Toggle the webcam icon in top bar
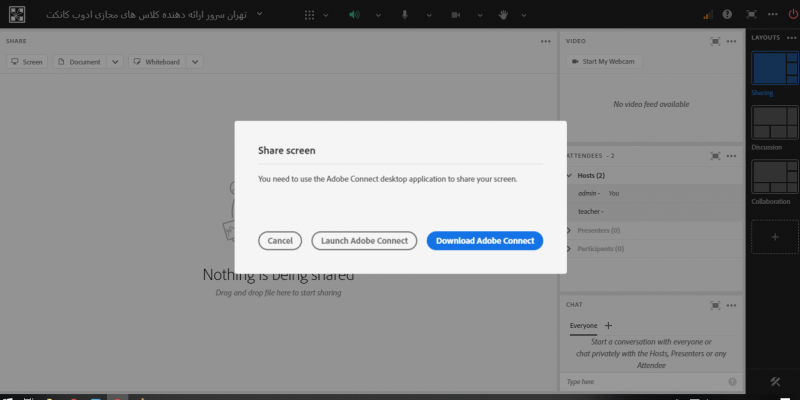The width and height of the screenshot is (800, 400). pos(455,15)
